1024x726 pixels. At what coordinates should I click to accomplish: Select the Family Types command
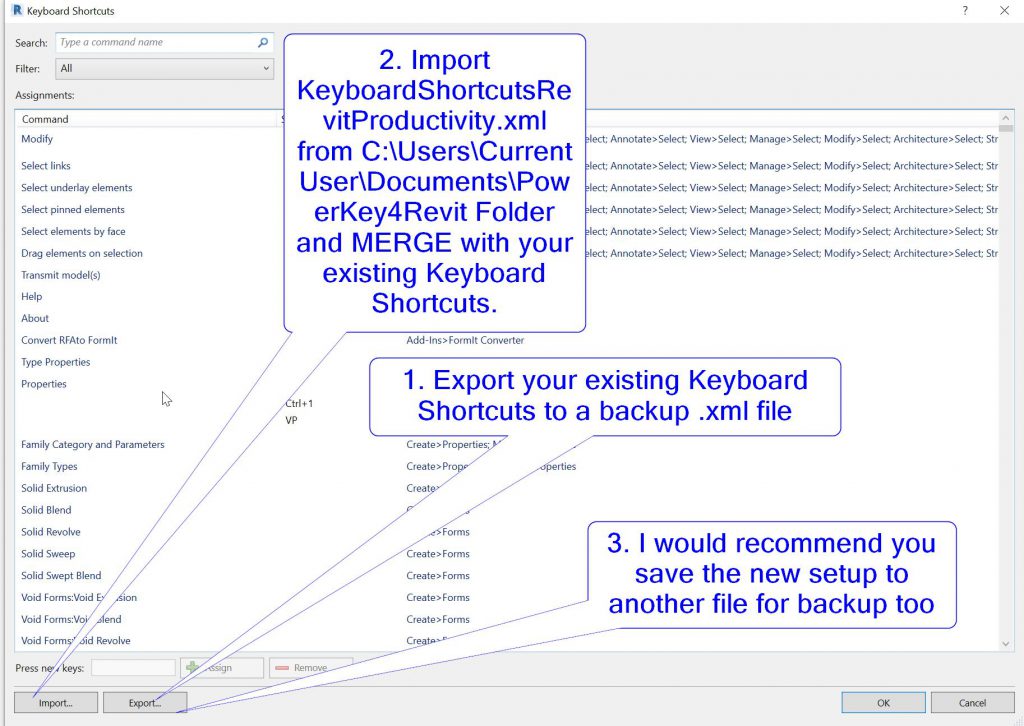click(49, 467)
